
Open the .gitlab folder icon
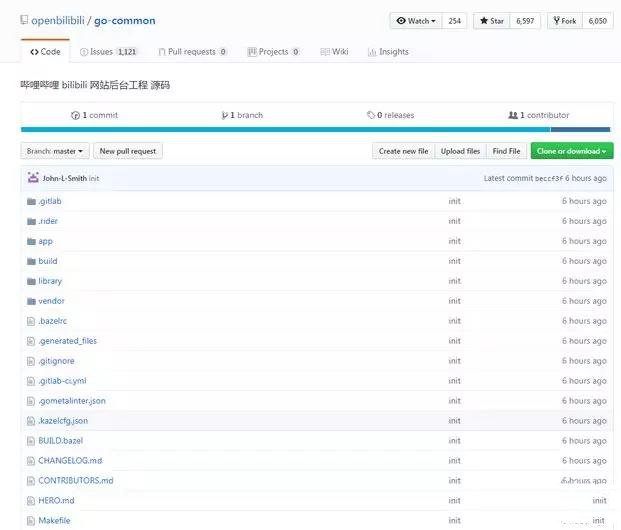click(31, 202)
